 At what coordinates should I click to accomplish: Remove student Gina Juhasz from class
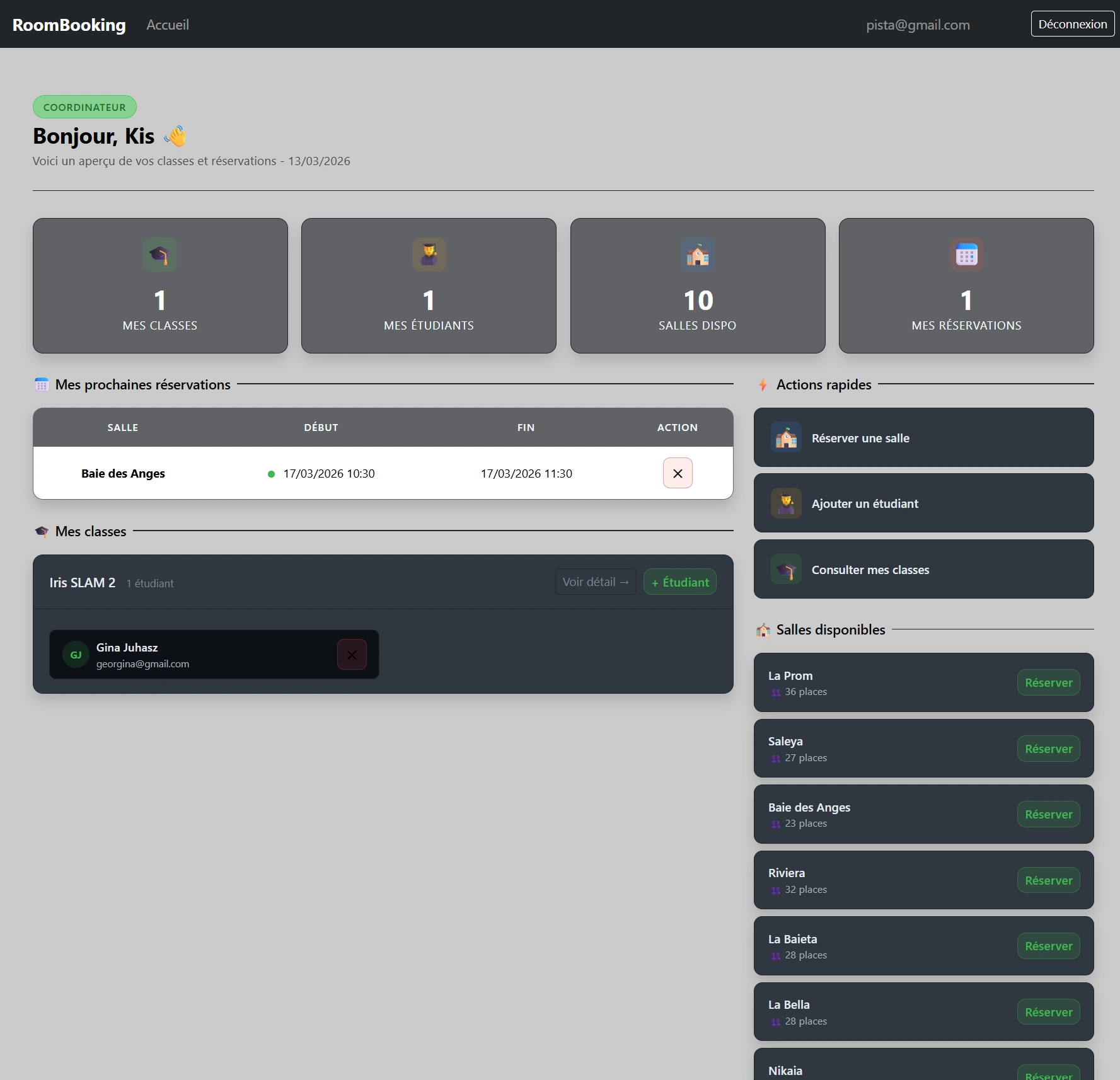tap(352, 655)
